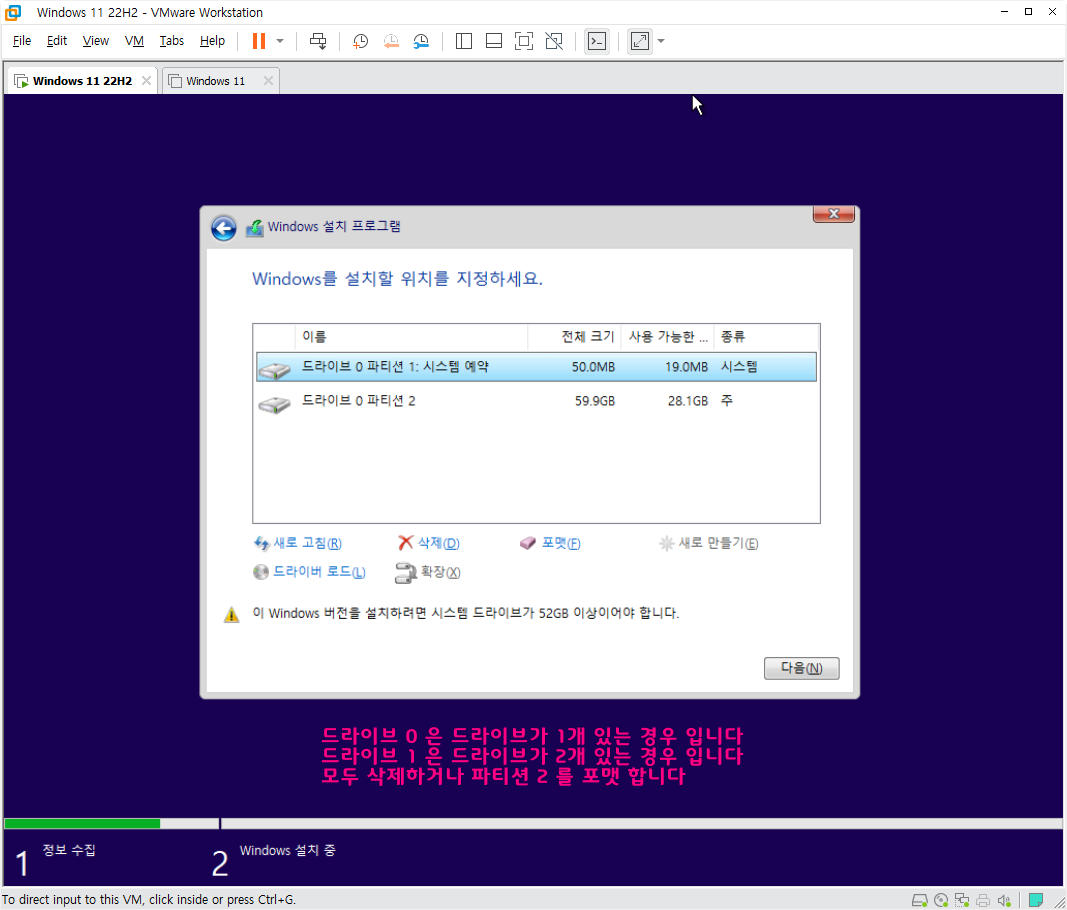Pause the virtual machine
Screen dimensions: 1067x910
(x=259, y=41)
